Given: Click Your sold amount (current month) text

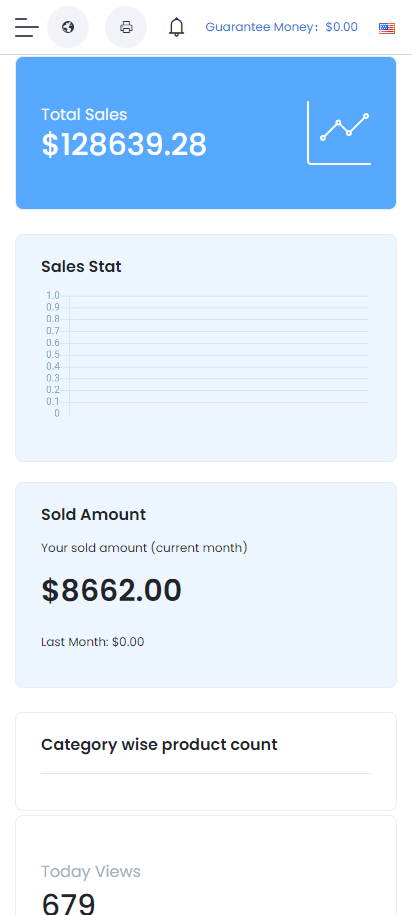Looking at the screenshot, I should point(144,548).
